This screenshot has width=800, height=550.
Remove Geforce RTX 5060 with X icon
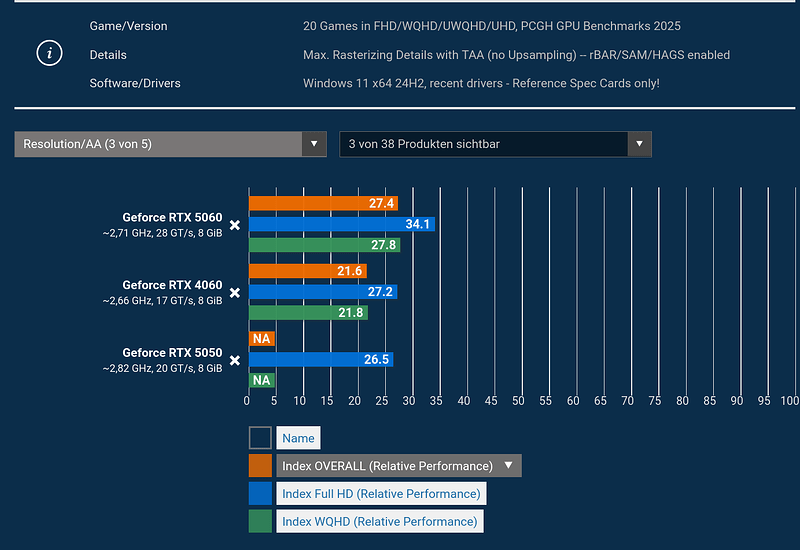(x=235, y=225)
